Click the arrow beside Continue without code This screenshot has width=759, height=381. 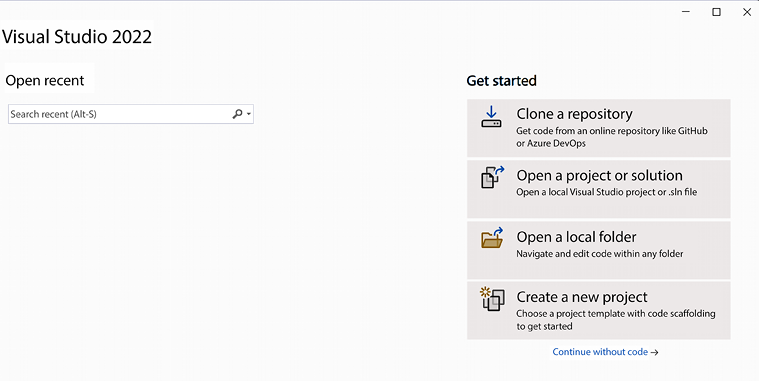pos(654,352)
